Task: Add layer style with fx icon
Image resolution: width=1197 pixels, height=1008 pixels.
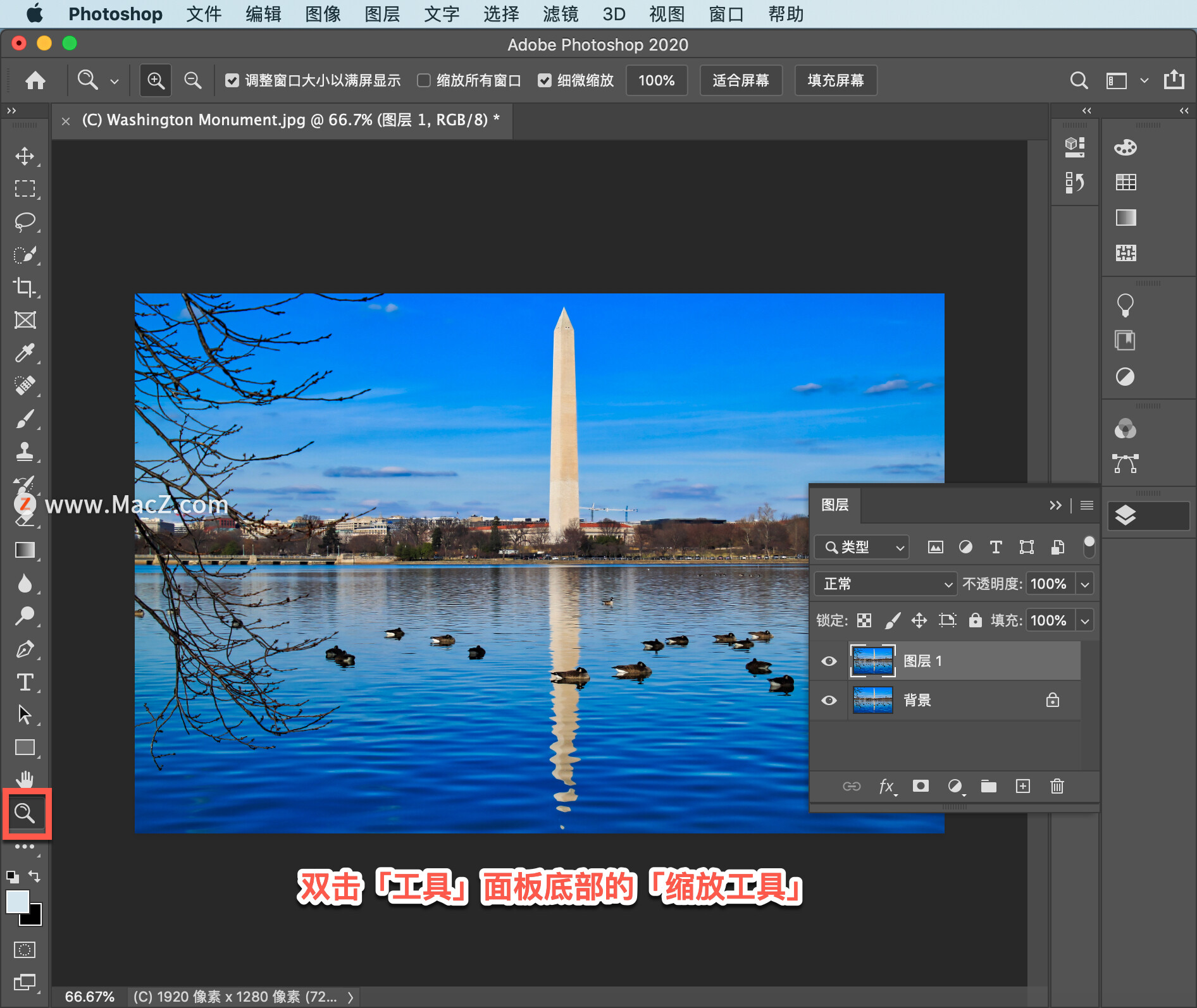Action: point(887,786)
